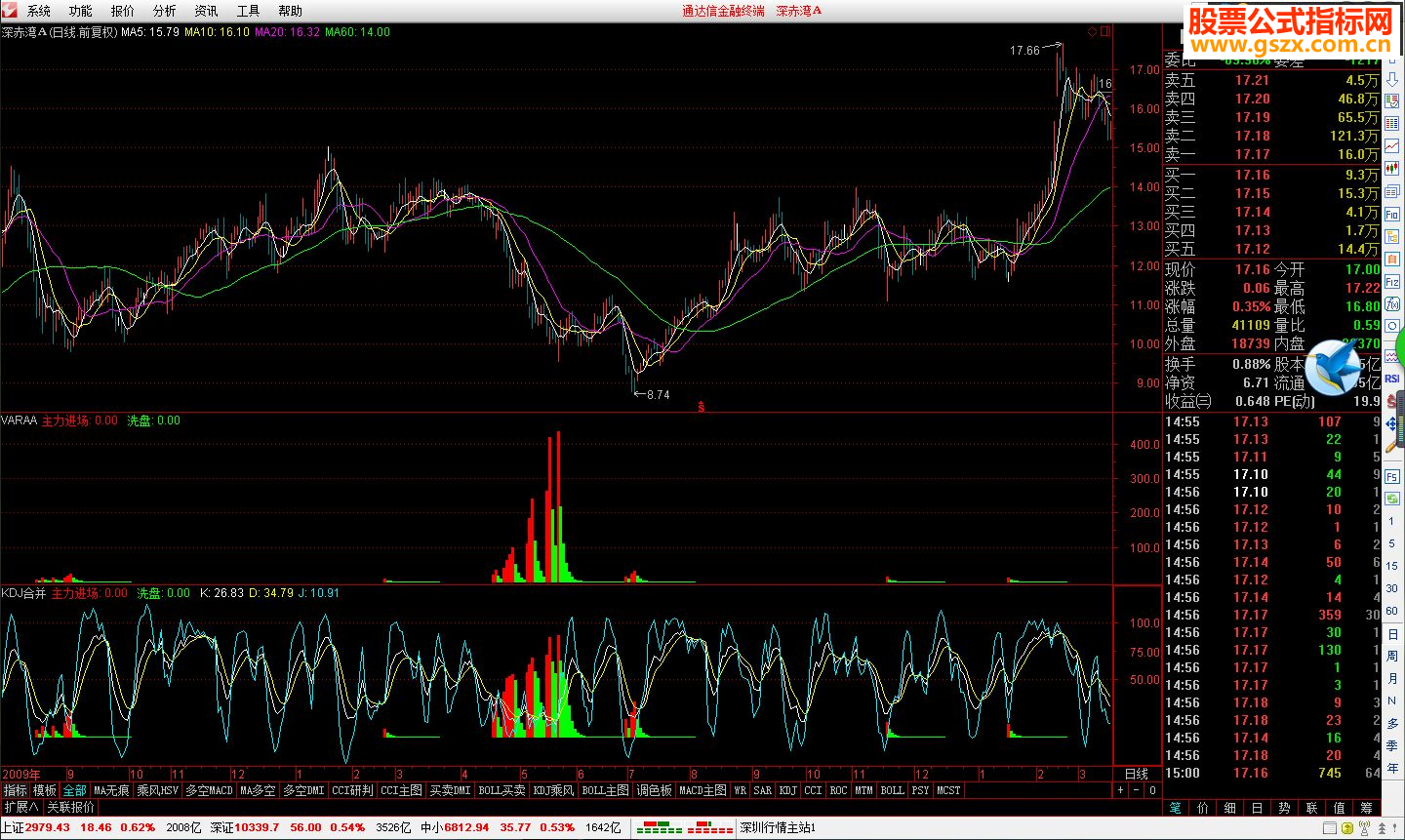Apply the CCI主图 indicator
This screenshot has height=840, width=1405.
pyautogui.click(x=401, y=790)
